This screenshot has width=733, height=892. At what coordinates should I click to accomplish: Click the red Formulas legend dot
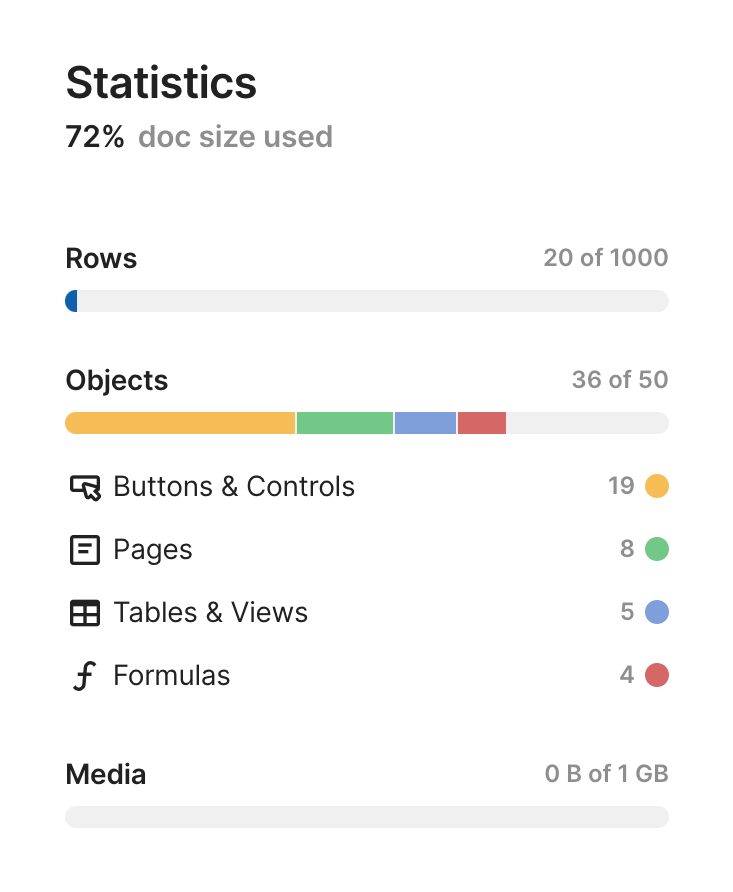656,676
